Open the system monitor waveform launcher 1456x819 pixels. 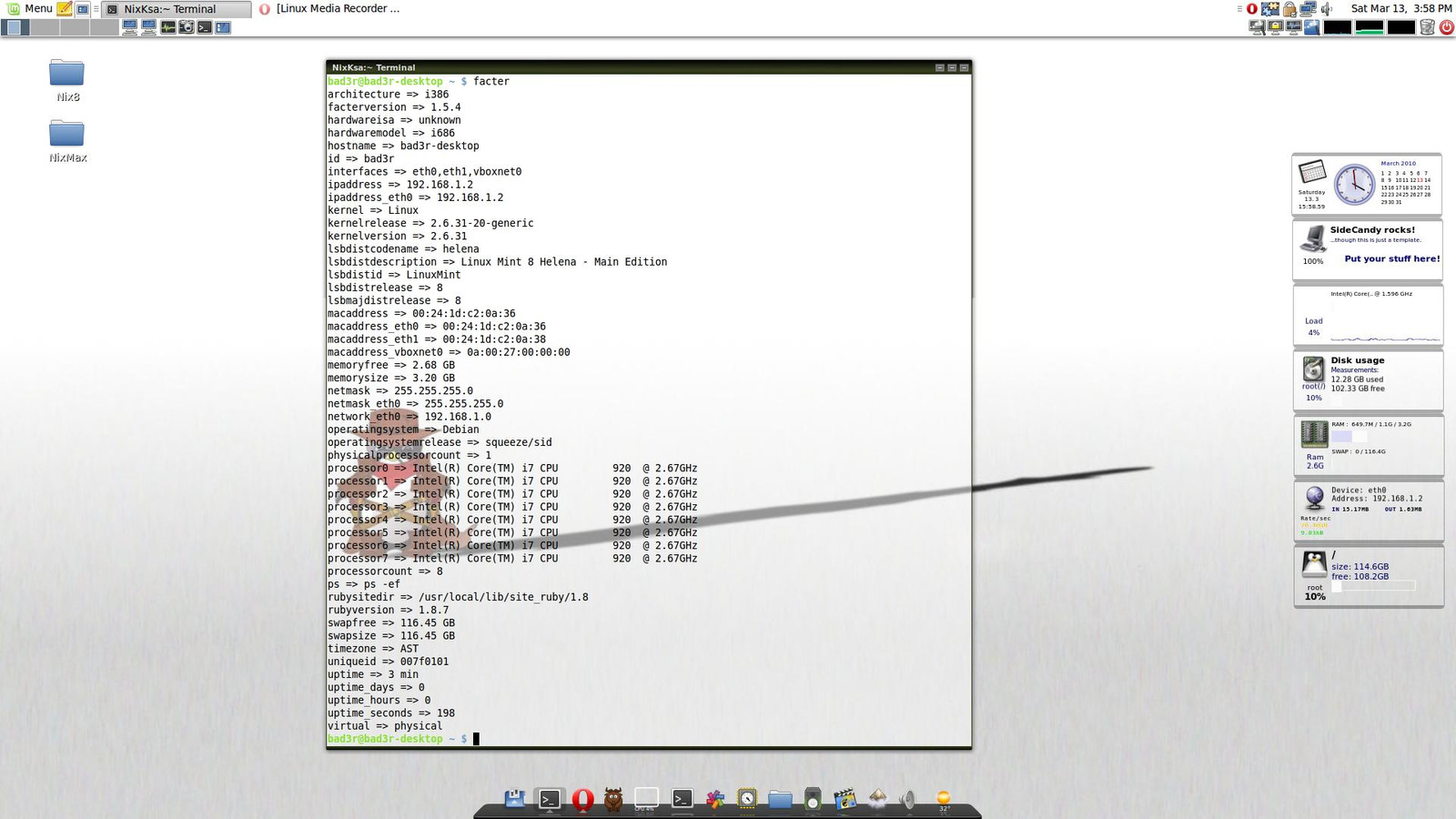pyautogui.click(x=167, y=27)
